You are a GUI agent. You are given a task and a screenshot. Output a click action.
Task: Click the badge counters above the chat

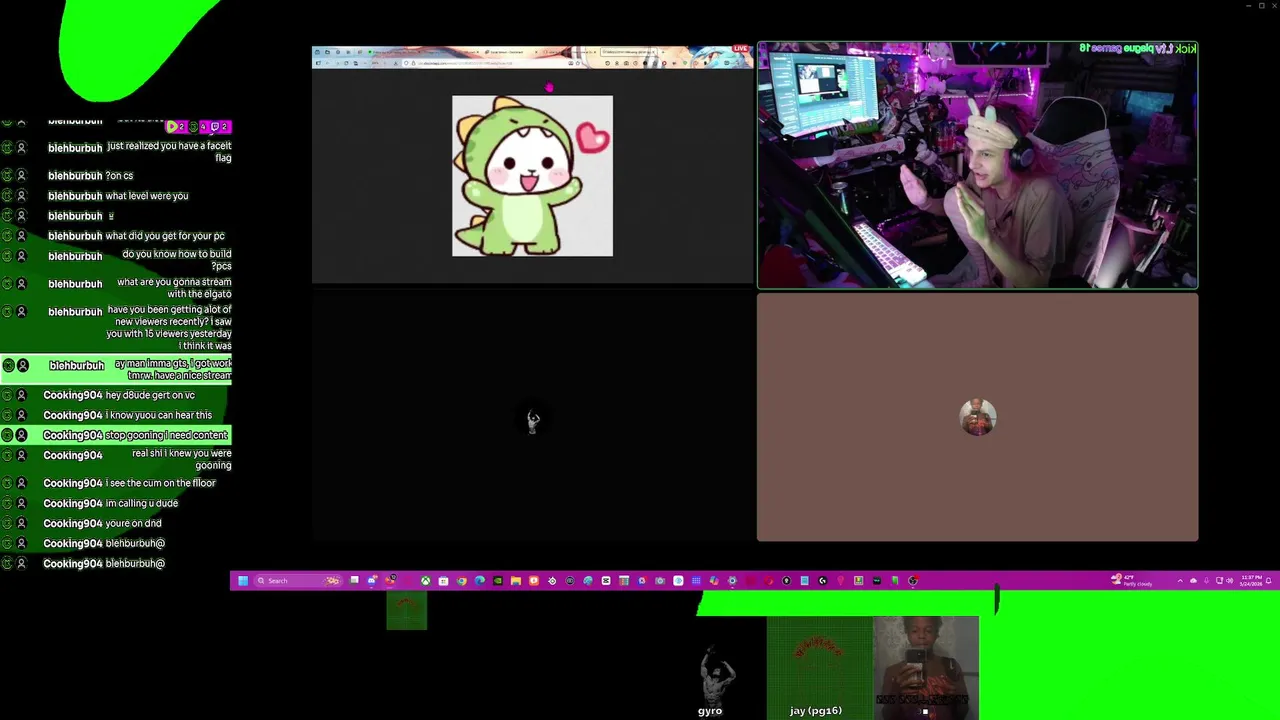coord(197,127)
